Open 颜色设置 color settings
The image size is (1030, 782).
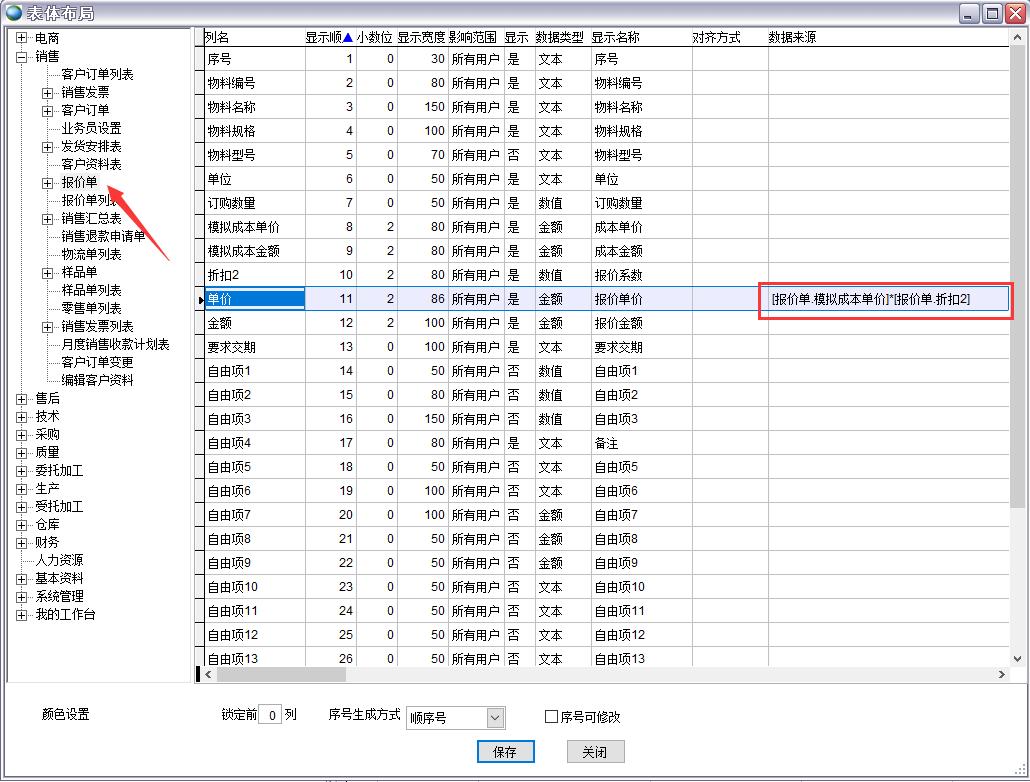[65, 715]
